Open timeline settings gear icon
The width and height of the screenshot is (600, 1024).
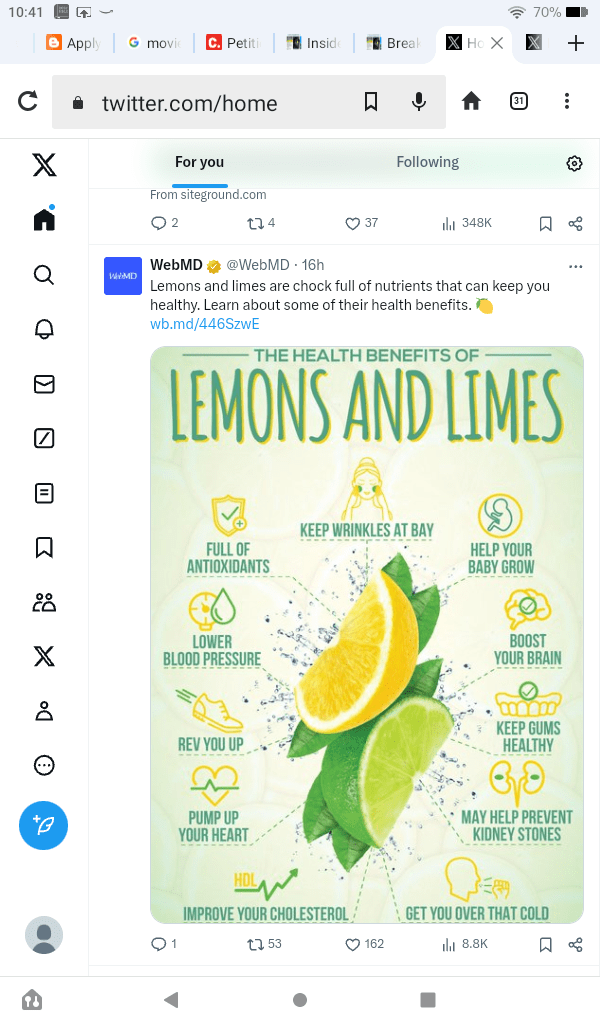(x=574, y=164)
